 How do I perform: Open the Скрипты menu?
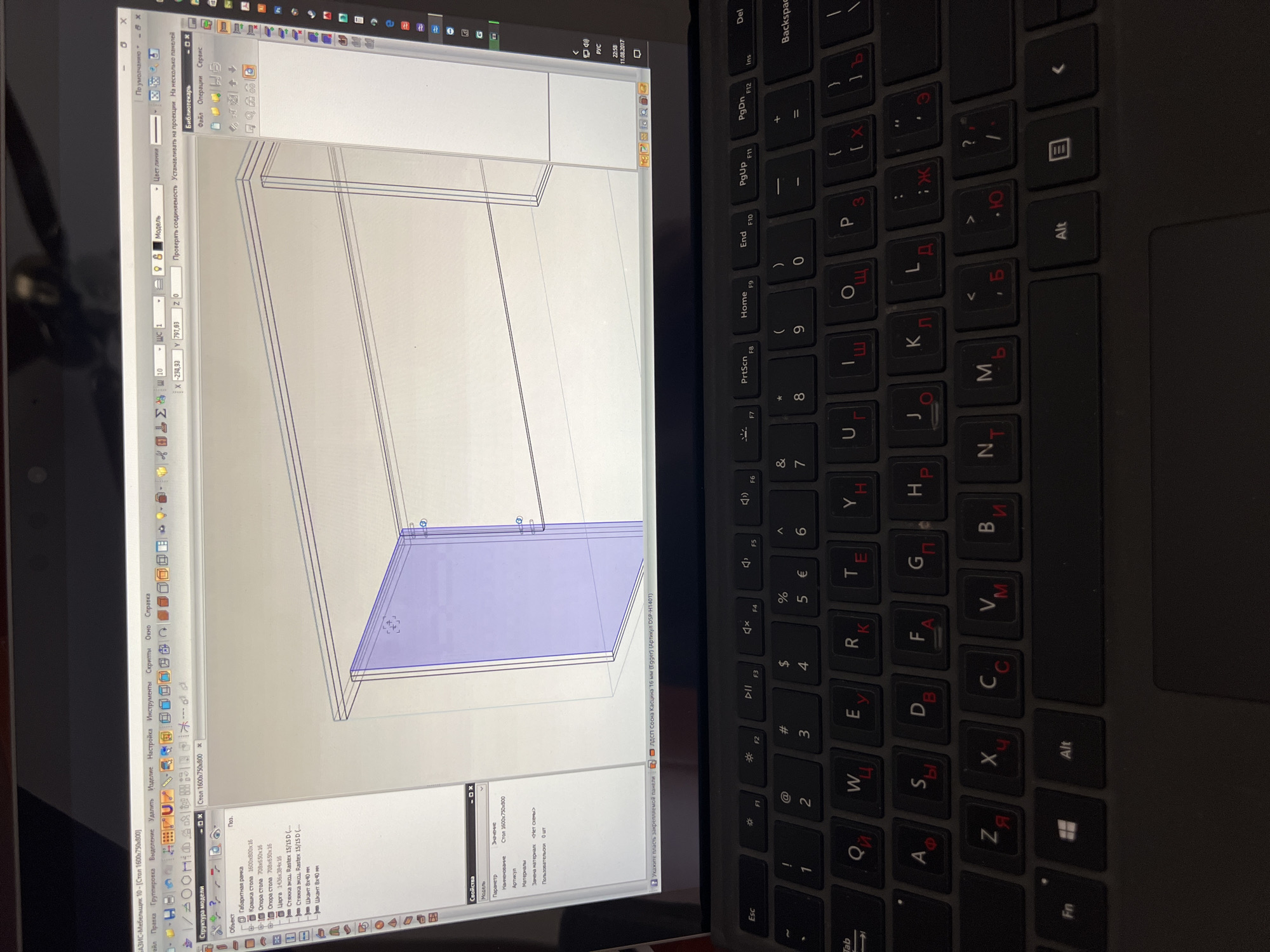point(149,660)
